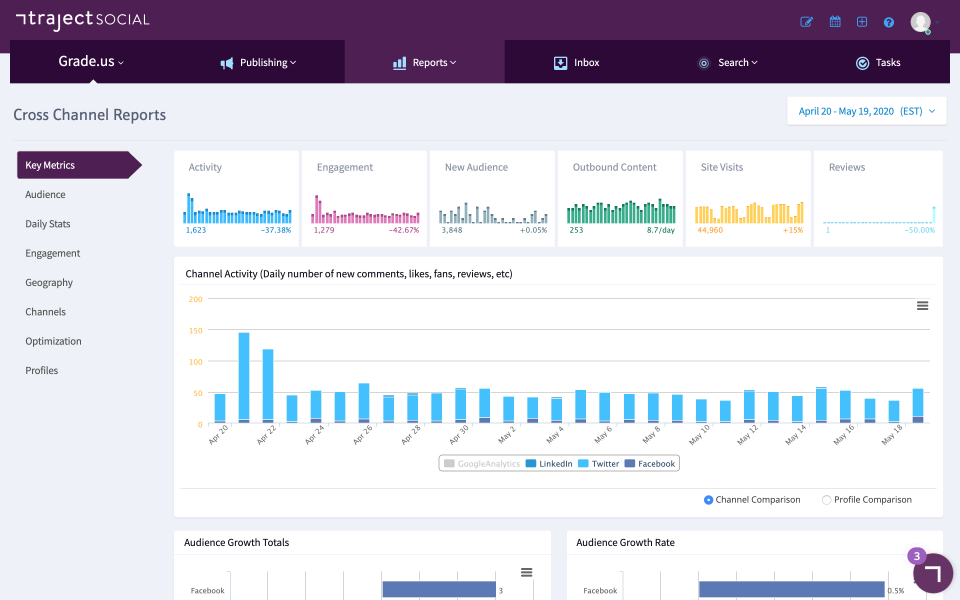Click the compose post pencil icon
Viewport: 960px width, 600px height.
click(807, 22)
